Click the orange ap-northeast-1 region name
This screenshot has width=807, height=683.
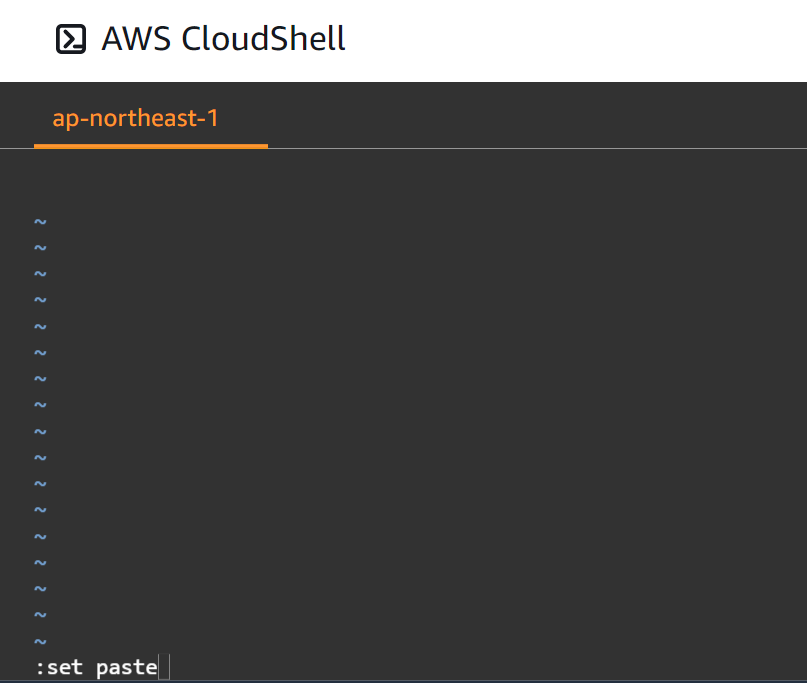[x=135, y=118]
